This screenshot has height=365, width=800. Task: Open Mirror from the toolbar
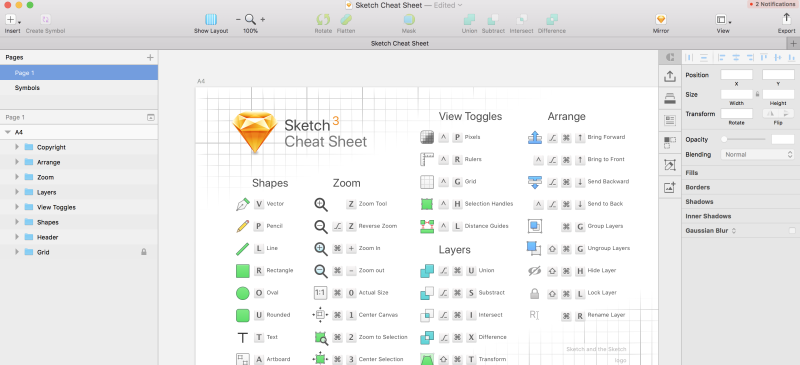[x=661, y=20]
